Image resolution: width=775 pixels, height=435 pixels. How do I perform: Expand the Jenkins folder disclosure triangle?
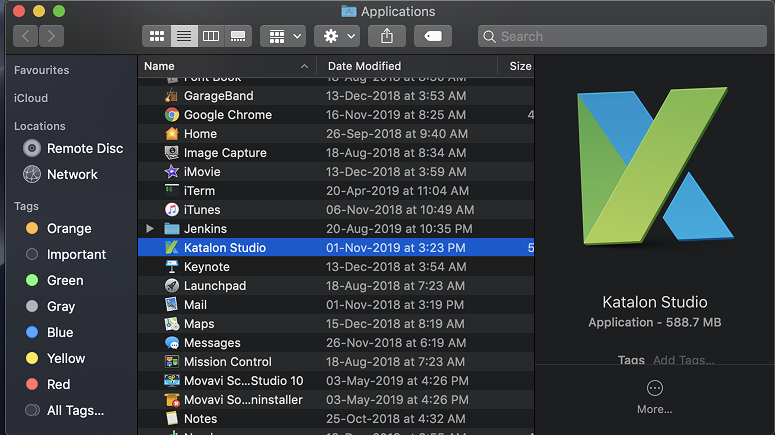click(150, 229)
